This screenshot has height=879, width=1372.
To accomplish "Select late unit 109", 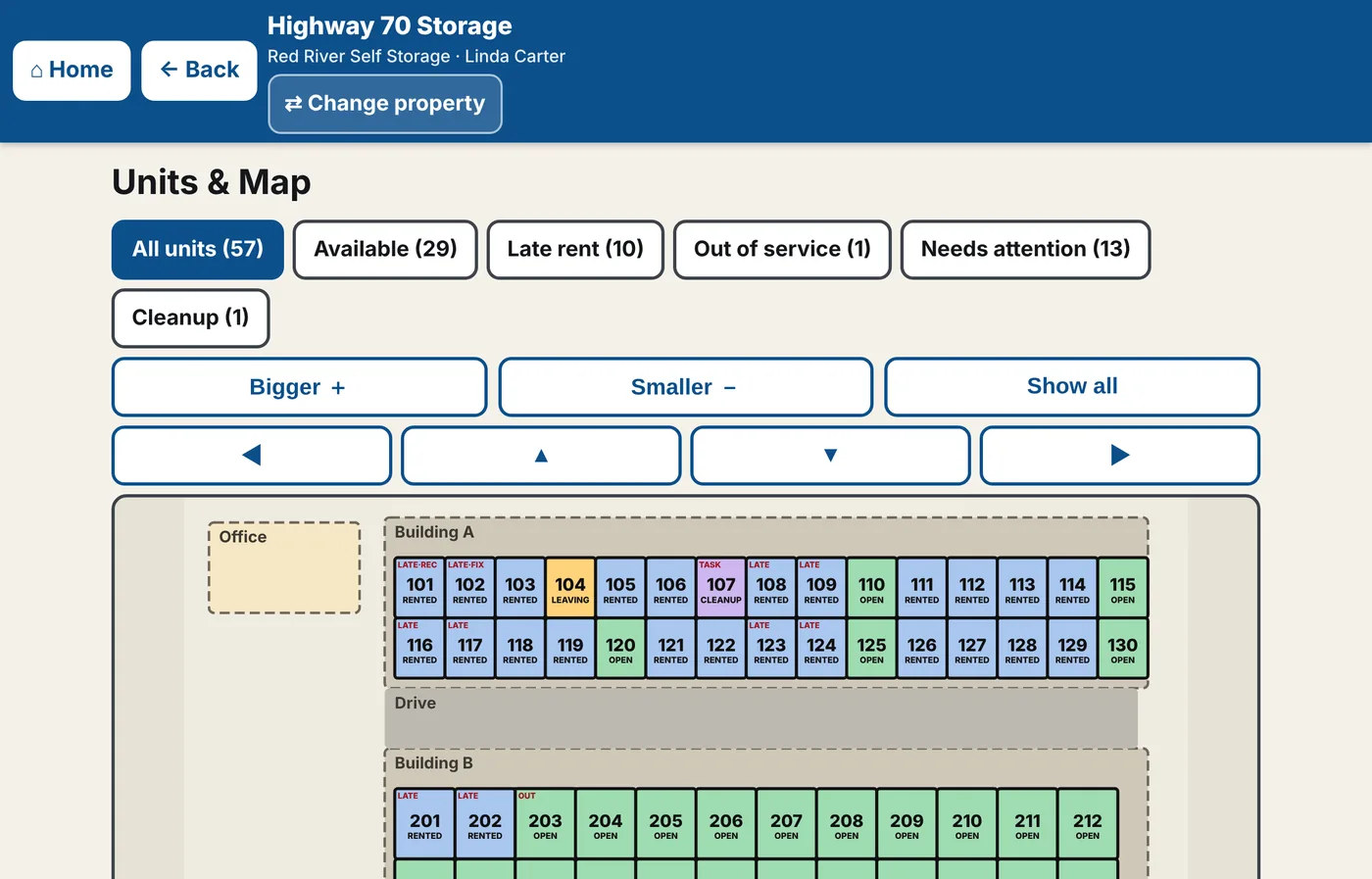I will [821, 587].
